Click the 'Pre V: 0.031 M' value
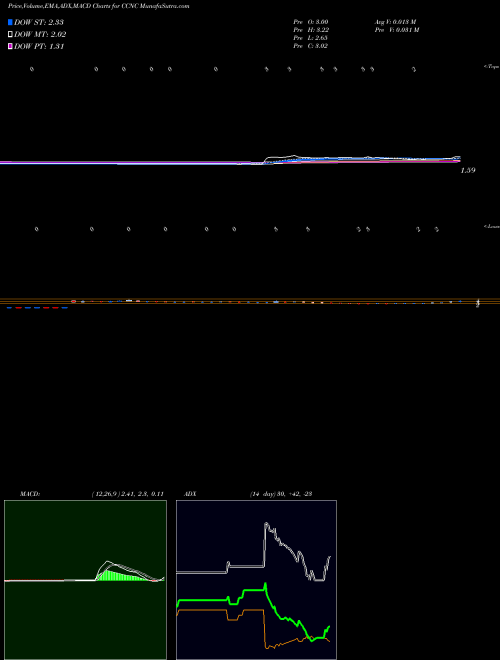Image resolution: width=500 pixels, height=660 pixels. tap(397, 30)
